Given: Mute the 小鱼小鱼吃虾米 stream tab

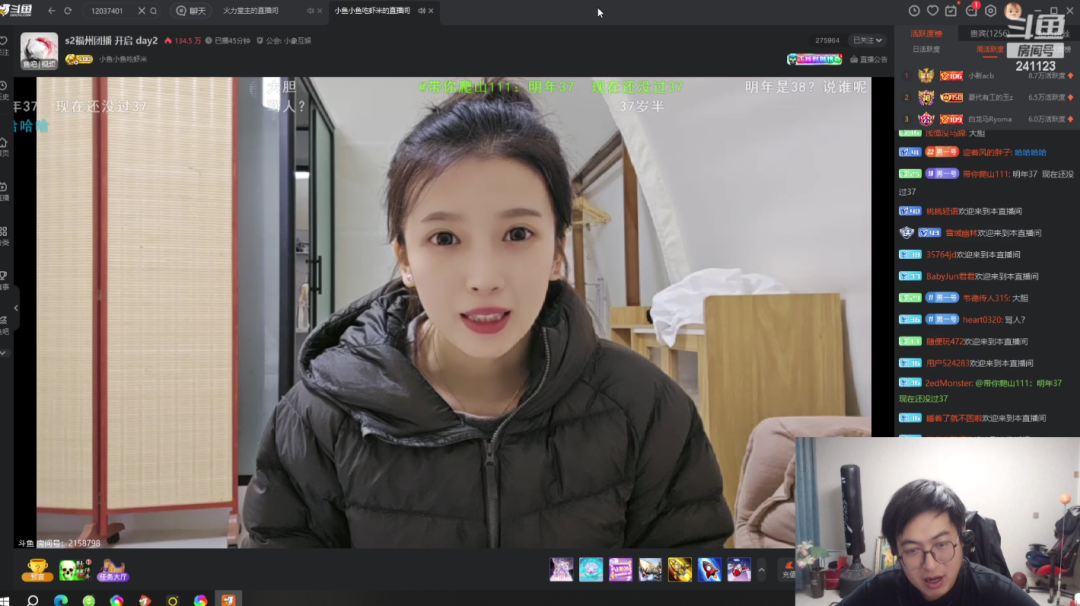Looking at the screenshot, I should point(422,10).
